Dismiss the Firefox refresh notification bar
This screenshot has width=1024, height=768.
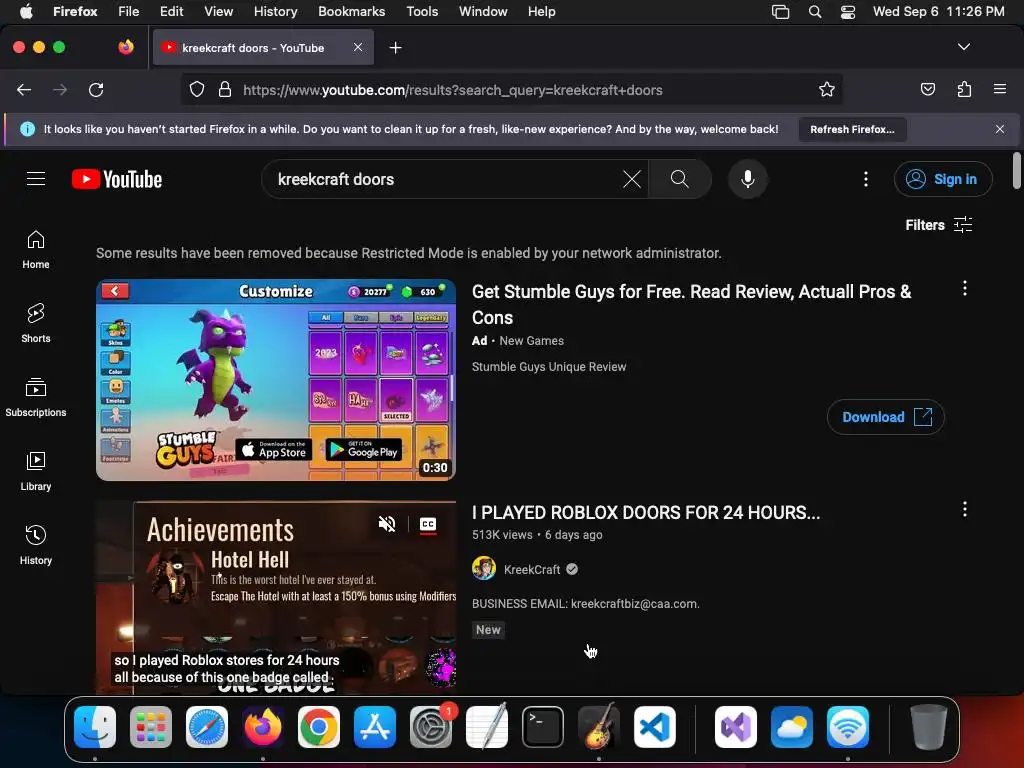(1000, 129)
